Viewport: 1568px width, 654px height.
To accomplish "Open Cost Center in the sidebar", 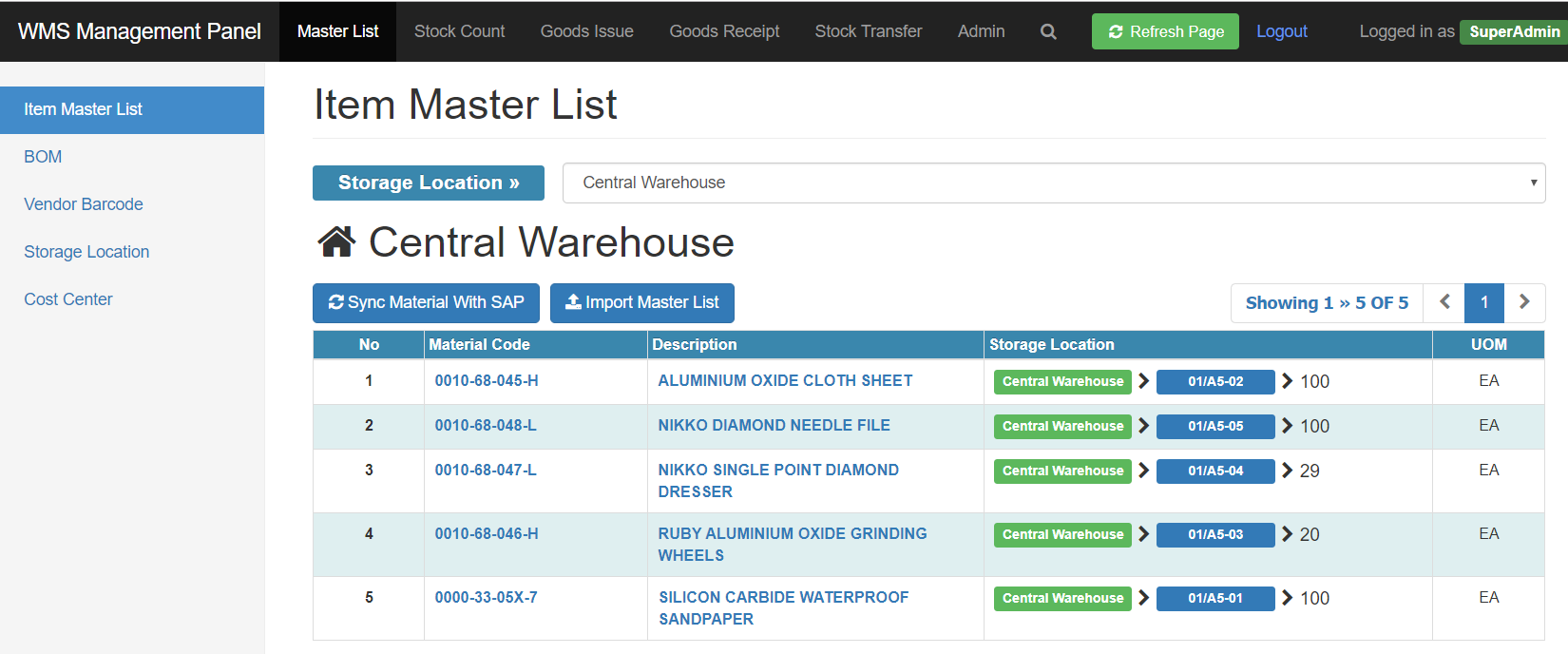I will tap(68, 299).
